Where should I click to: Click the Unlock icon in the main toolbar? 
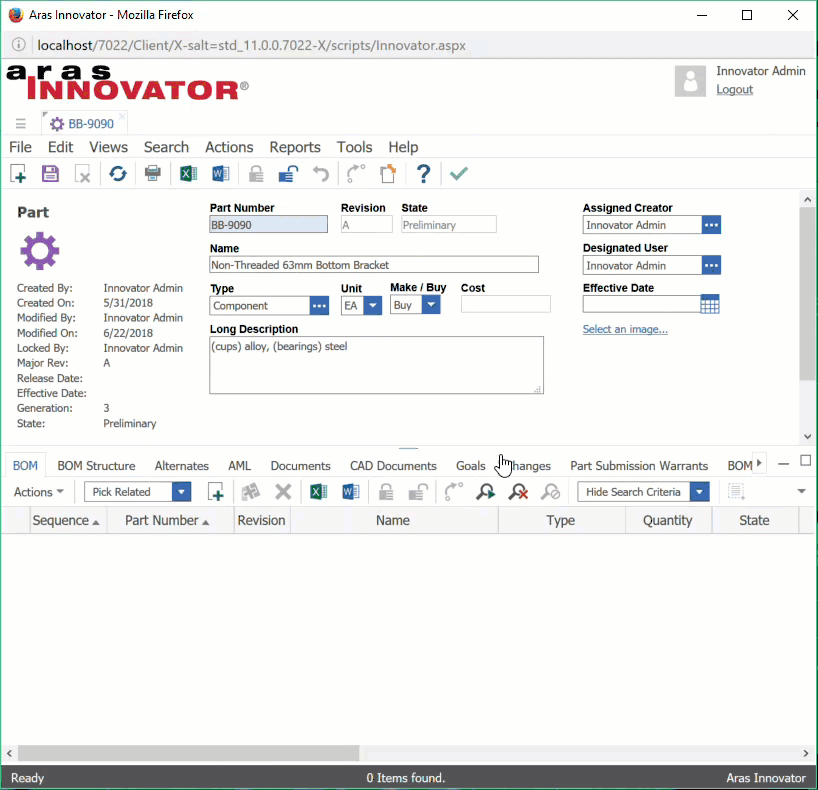point(288,174)
